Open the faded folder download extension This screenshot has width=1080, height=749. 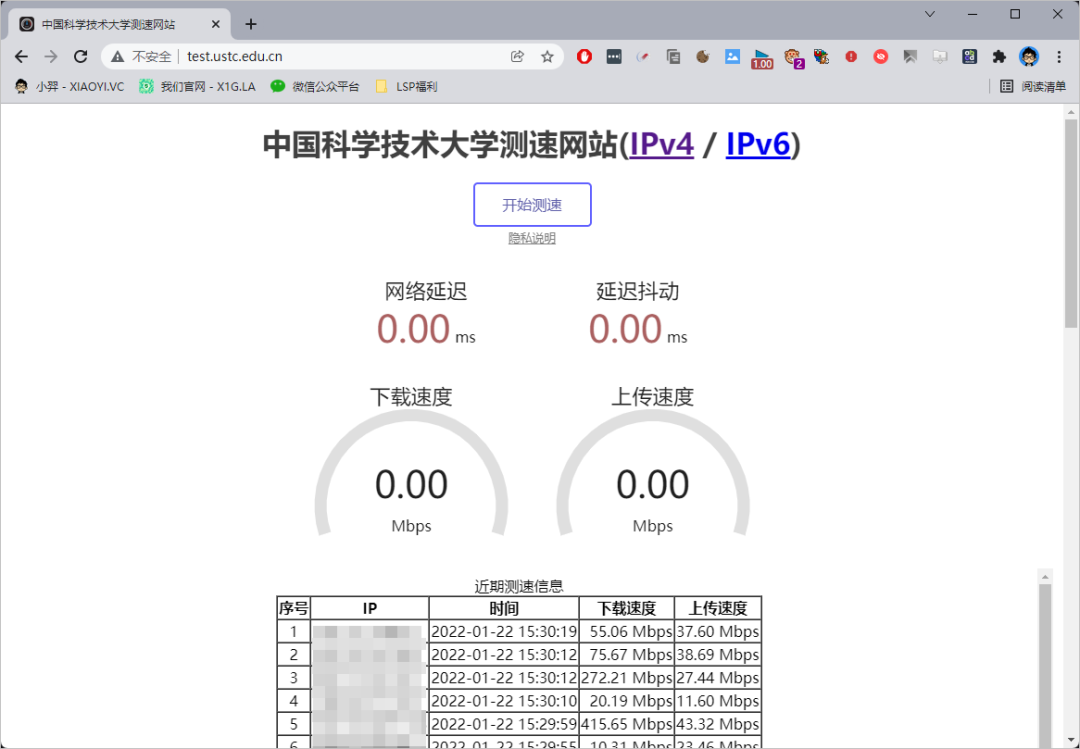click(939, 57)
